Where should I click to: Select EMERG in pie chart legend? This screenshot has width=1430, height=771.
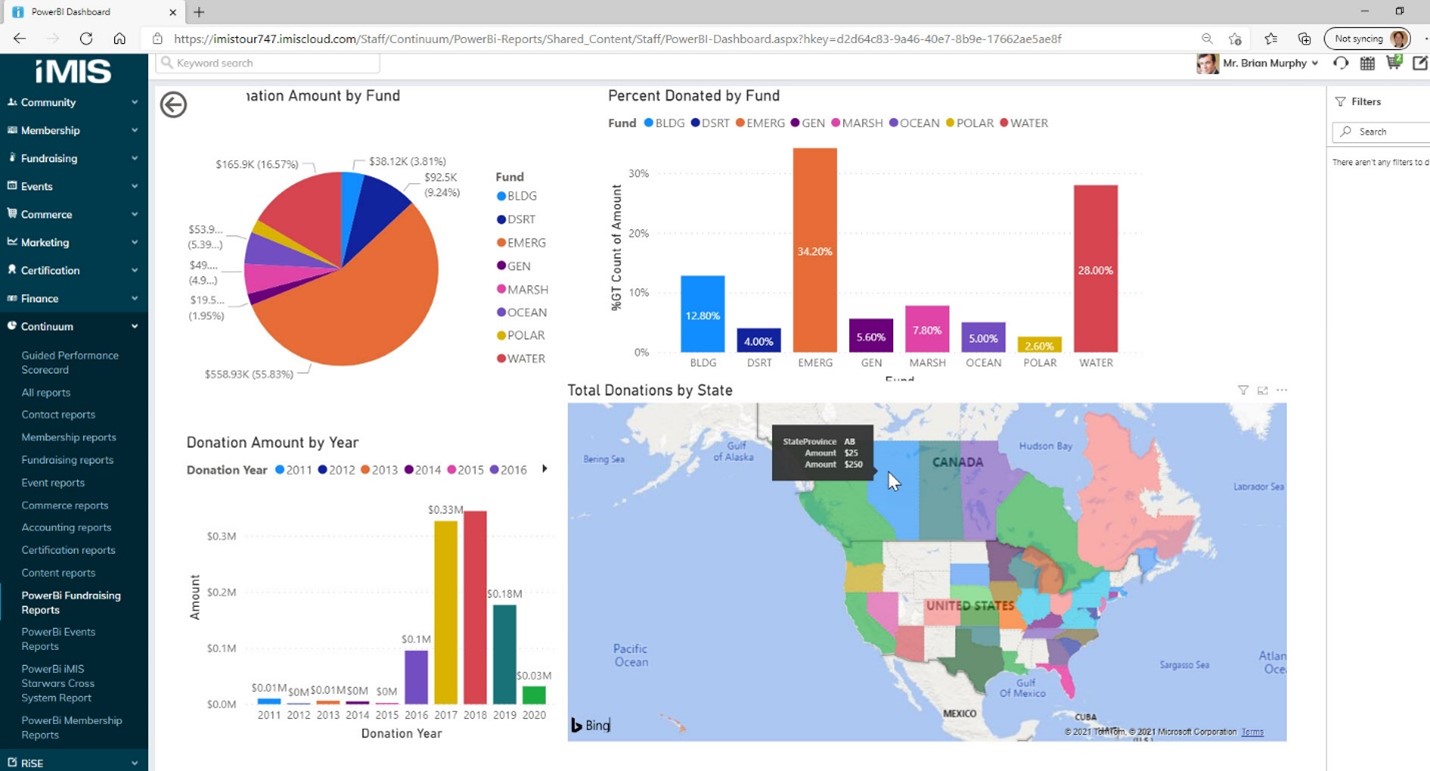[521, 242]
